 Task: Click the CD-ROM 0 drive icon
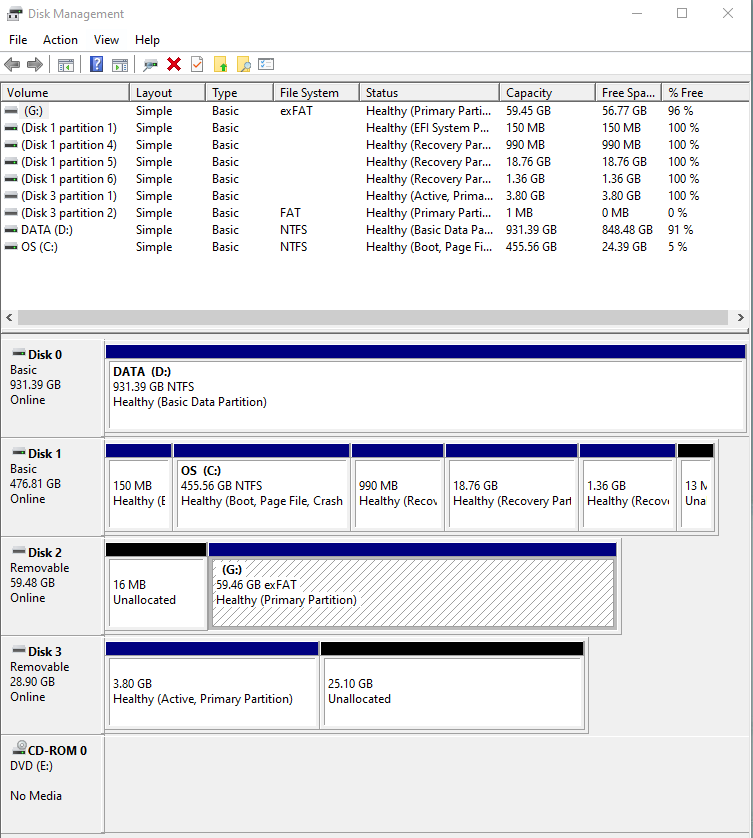click(x=20, y=747)
